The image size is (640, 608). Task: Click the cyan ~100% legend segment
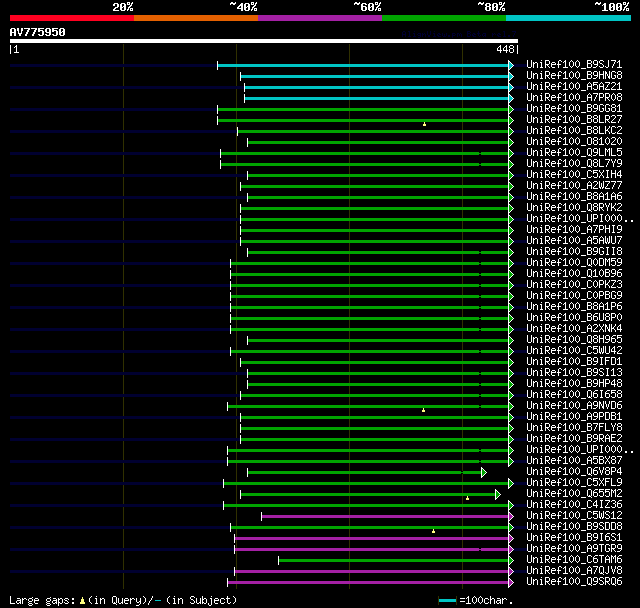click(568, 18)
